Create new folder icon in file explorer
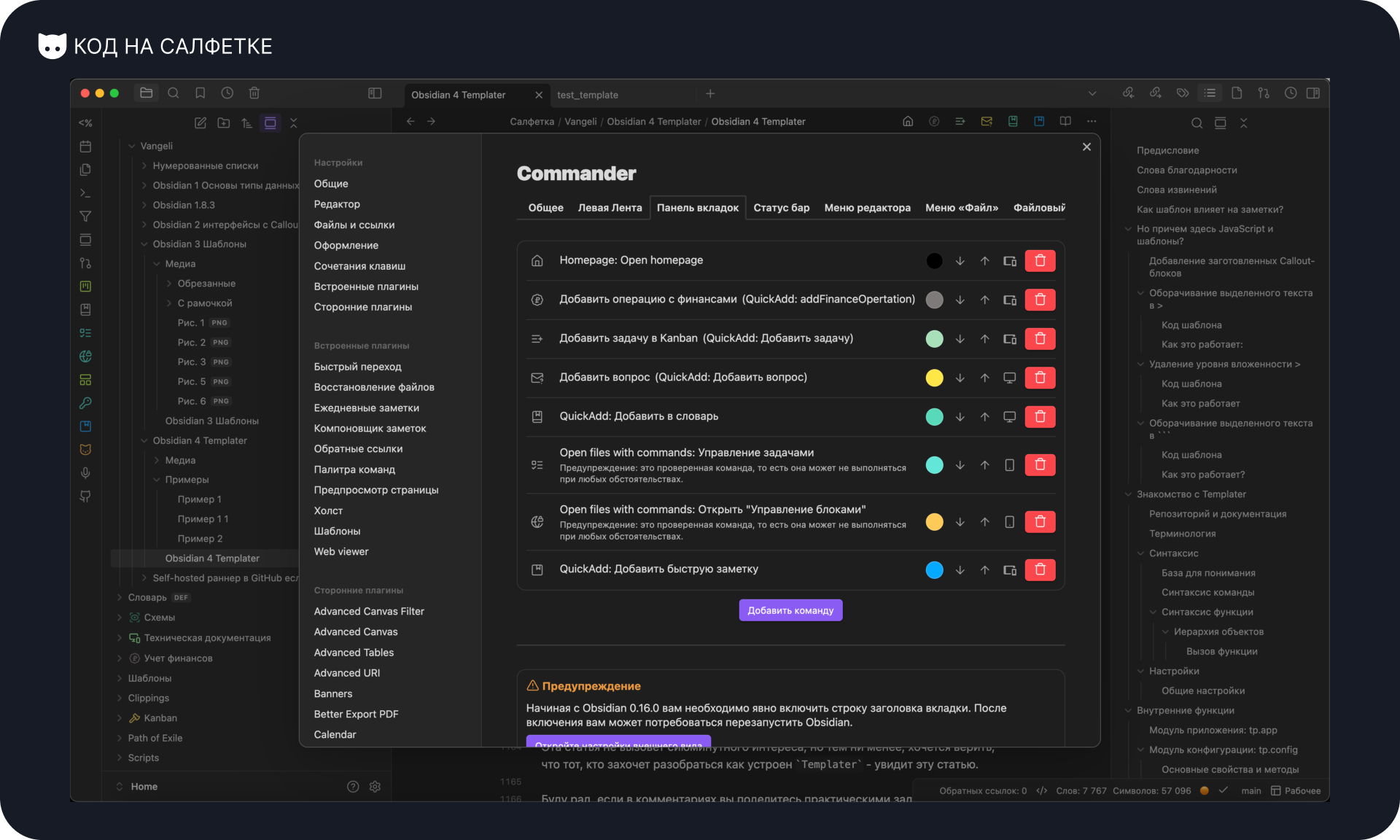The width and height of the screenshot is (1400, 840). point(224,122)
